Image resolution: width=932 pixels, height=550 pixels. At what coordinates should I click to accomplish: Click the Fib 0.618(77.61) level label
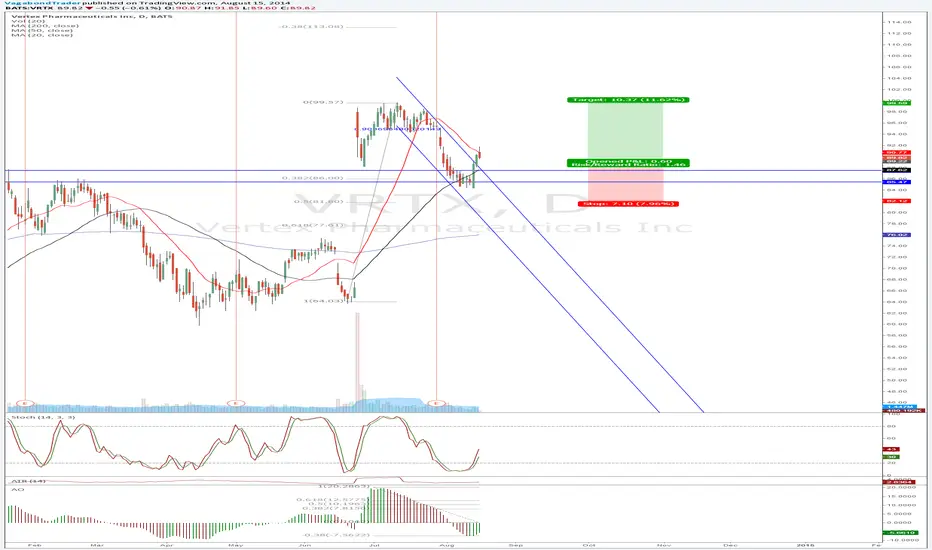tap(313, 225)
